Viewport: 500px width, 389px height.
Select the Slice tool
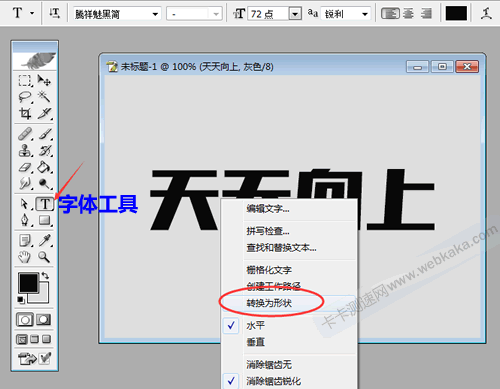(44, 113)
